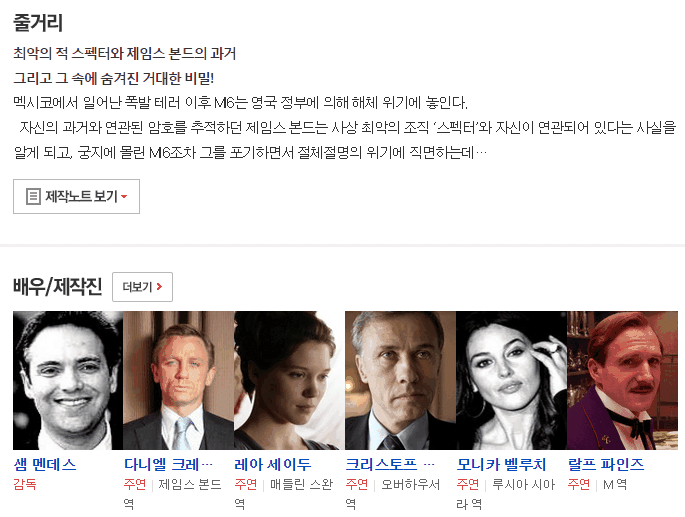Expand the 제작노트 보기 dropdown button
Image resolution: width=685 pixels, height=517 pixels.
[x=76, y=196]
